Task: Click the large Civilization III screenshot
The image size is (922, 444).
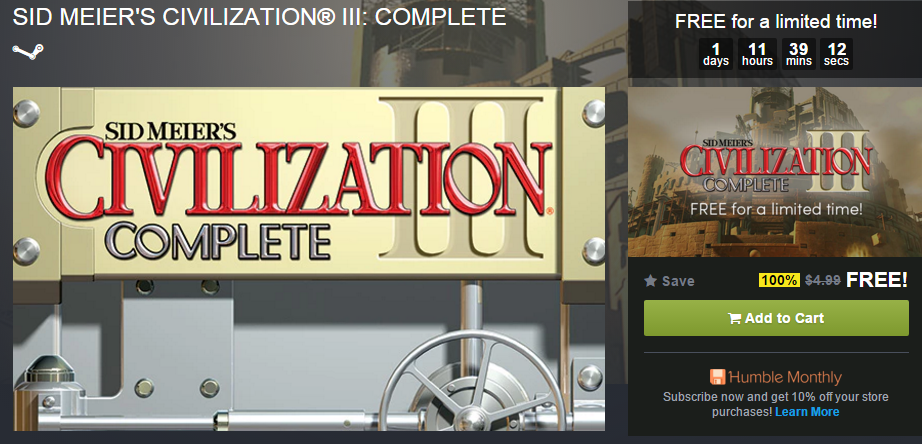Action: (309, 259)
